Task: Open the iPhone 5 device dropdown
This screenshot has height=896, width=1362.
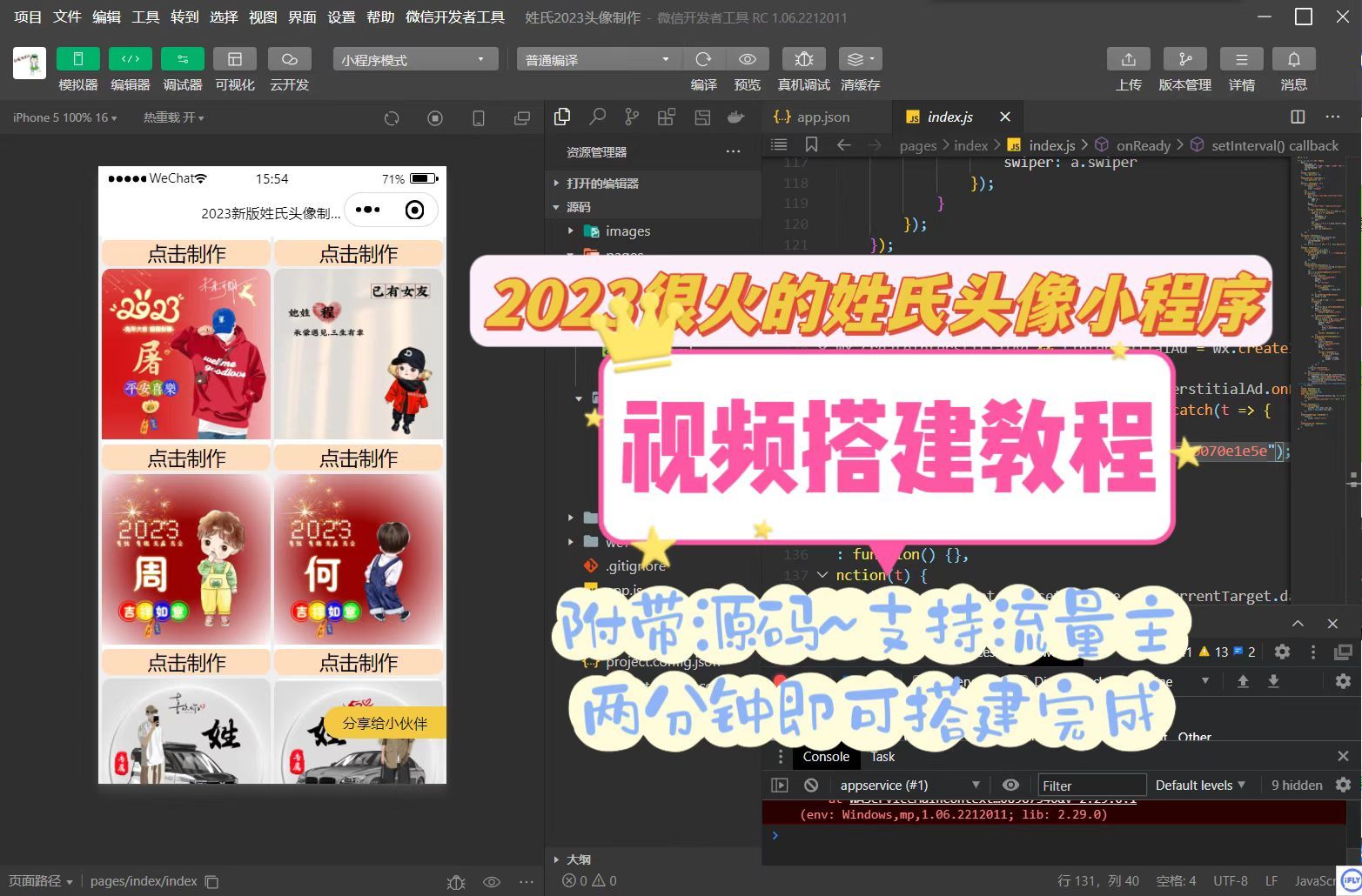Action: pos(64,117)
